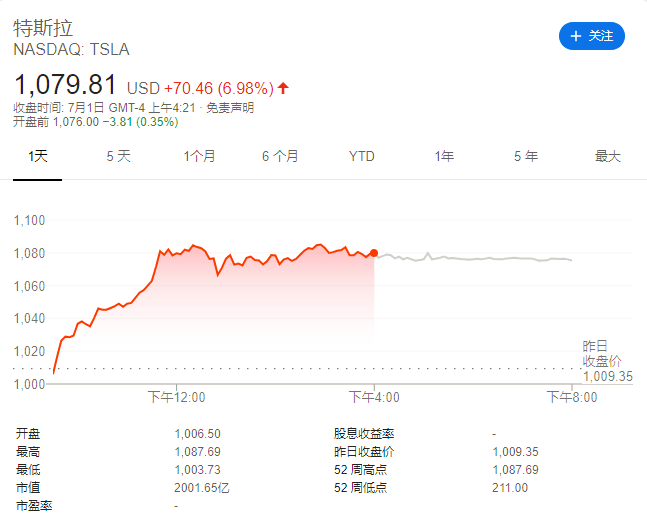Open the 免责声明 disclaimer link
The image size is (647, 524).
(x=230, y=107)
